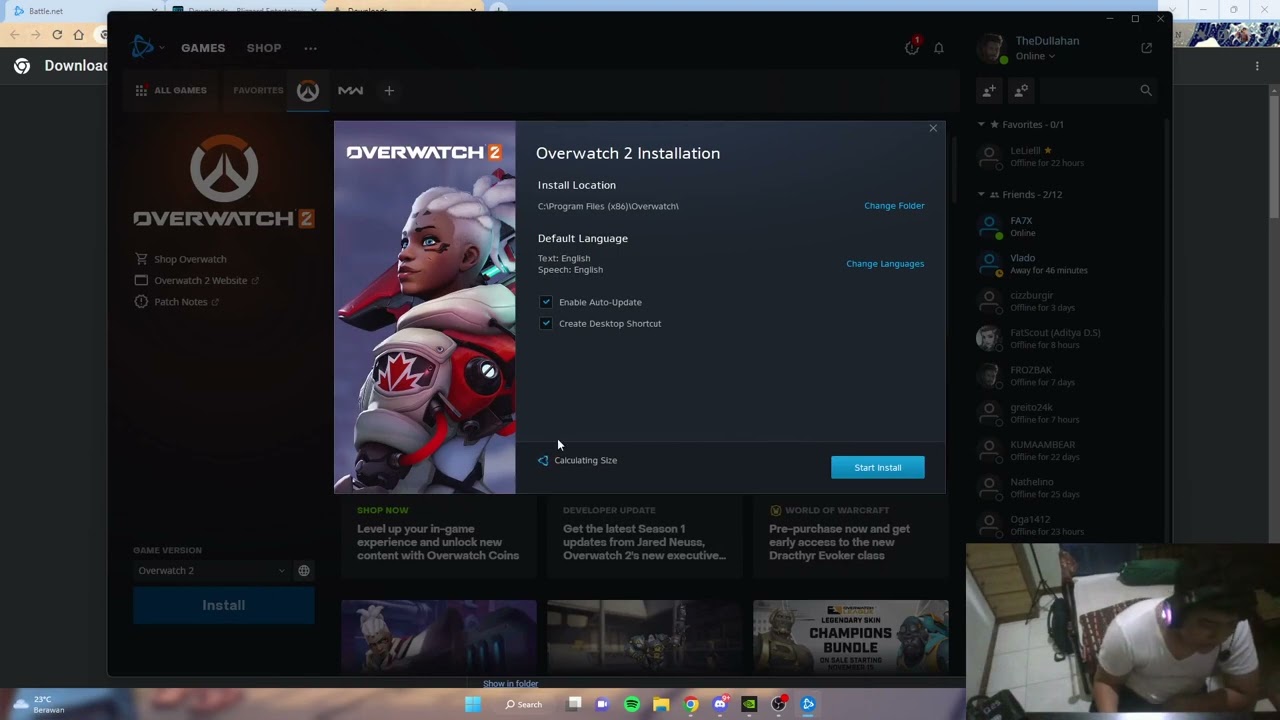1280x720 pixels.
Task: Click the Battle.net taskbar icon
Action: [808, 704]
